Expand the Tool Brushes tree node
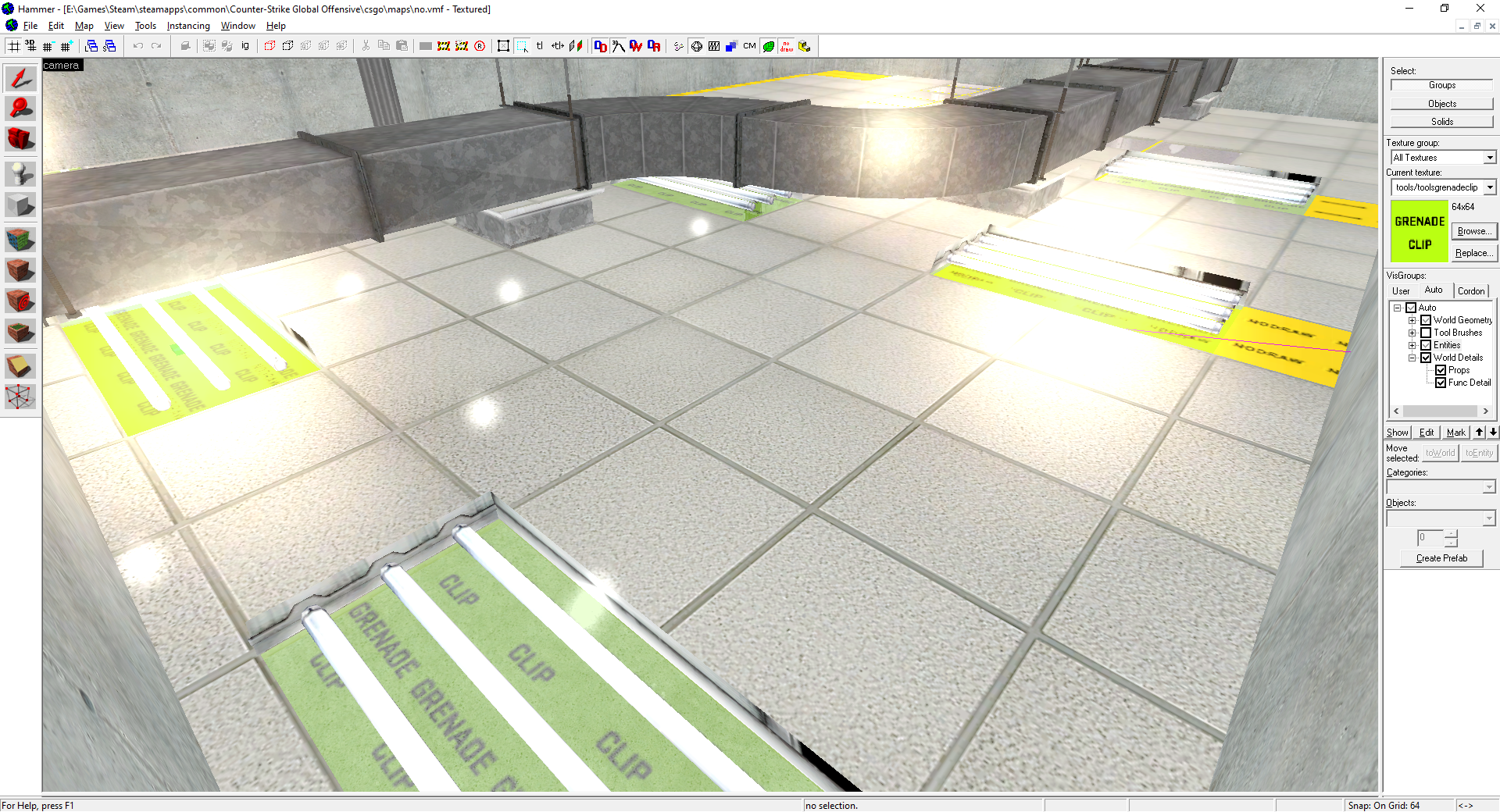 tap(1412, 333)
